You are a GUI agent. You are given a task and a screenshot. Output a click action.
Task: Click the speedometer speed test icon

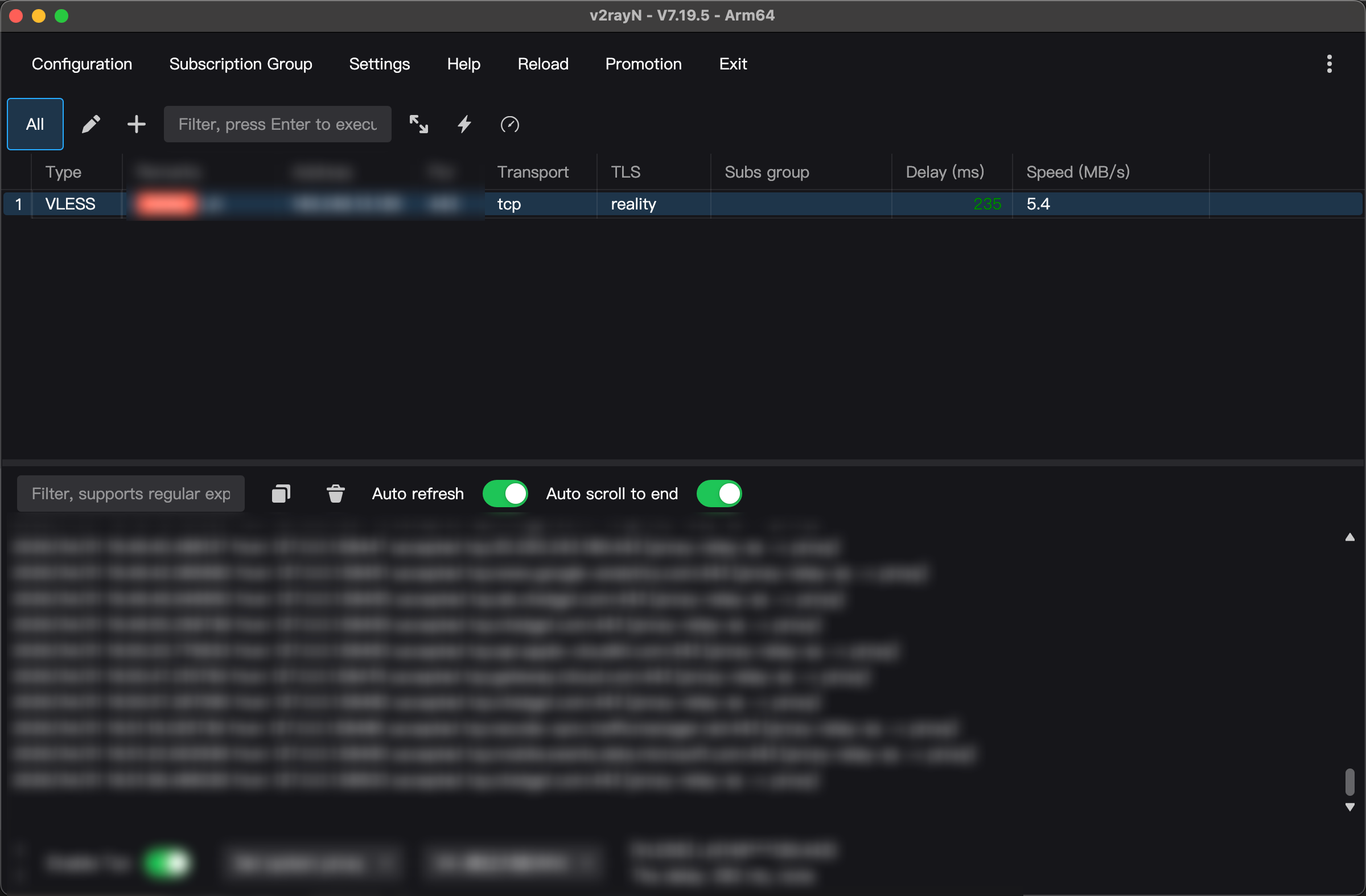coord(509,124)
